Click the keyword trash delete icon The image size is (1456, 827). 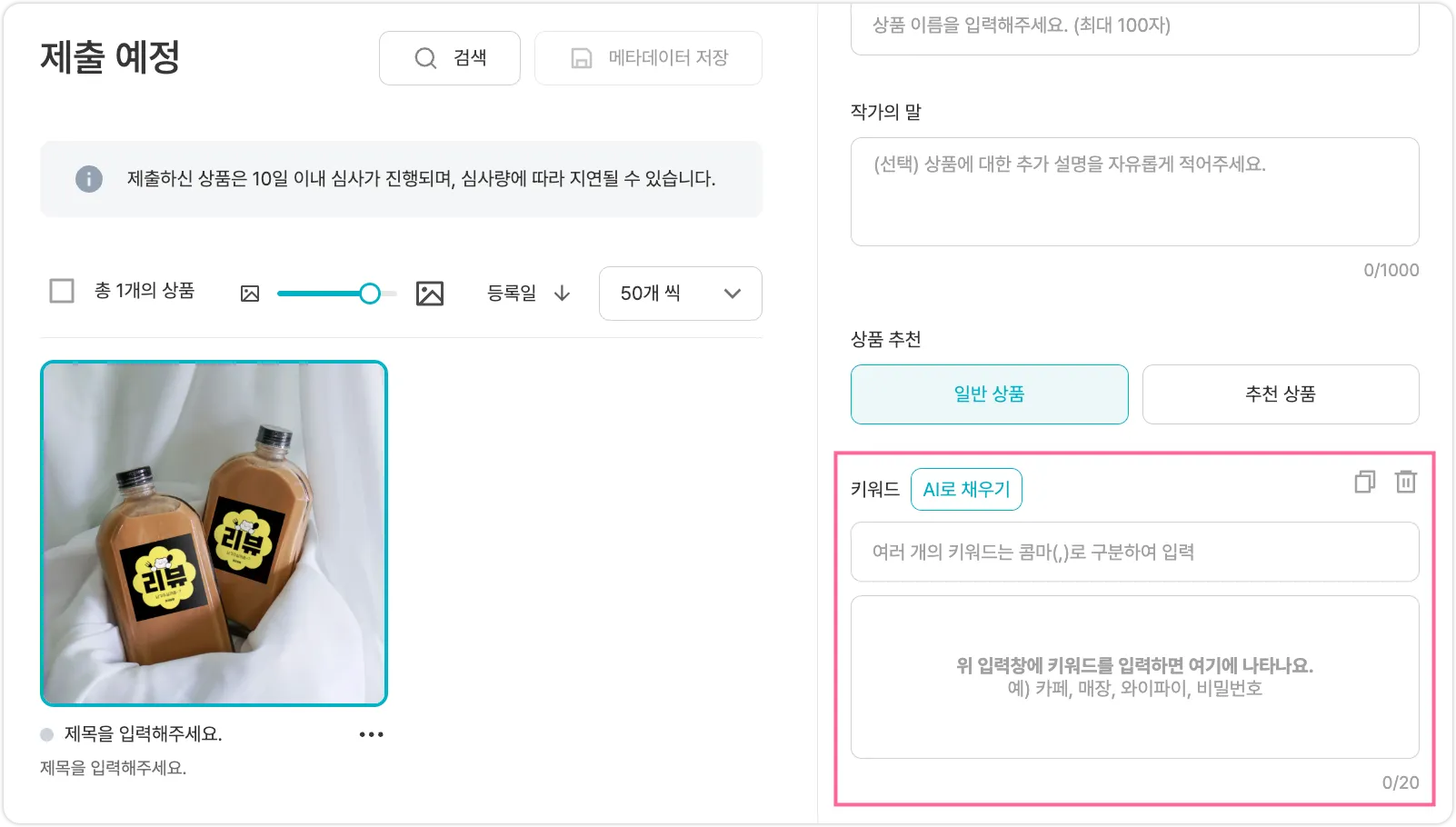pos(1405,482)
